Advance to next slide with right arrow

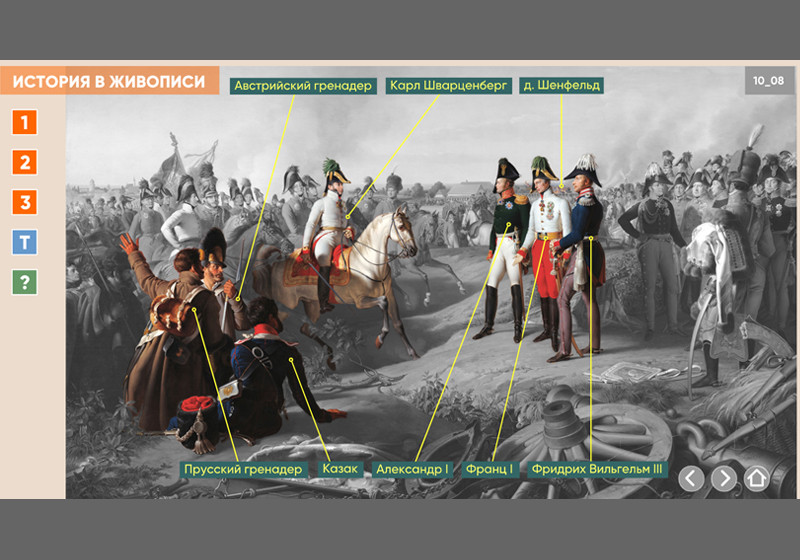tap(723, 479)
